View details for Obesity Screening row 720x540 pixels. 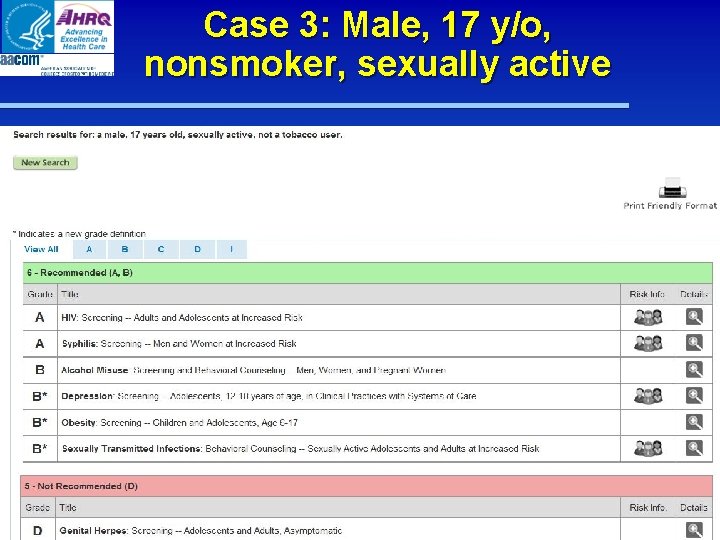click(694, 422)
